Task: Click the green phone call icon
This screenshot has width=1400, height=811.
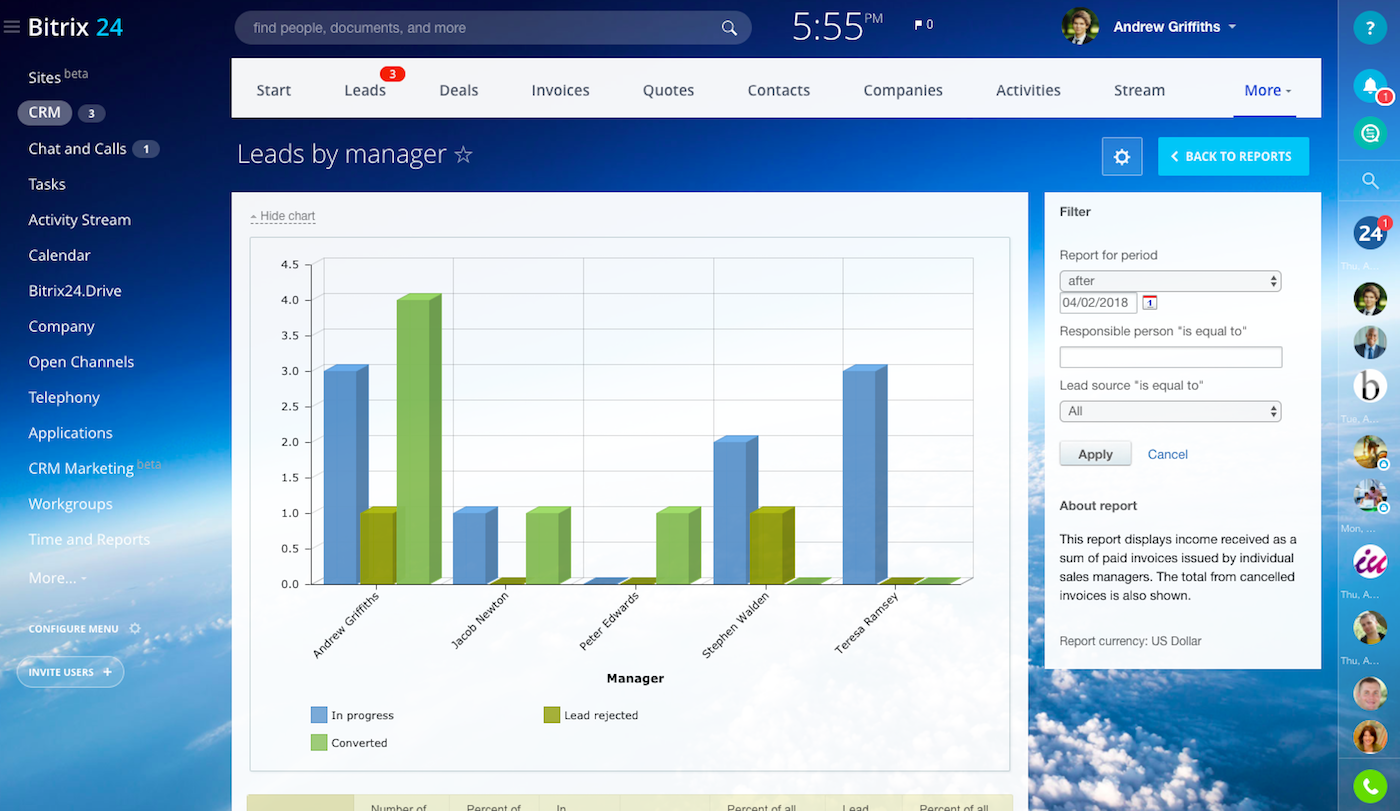Action: tap(1370, 785)
